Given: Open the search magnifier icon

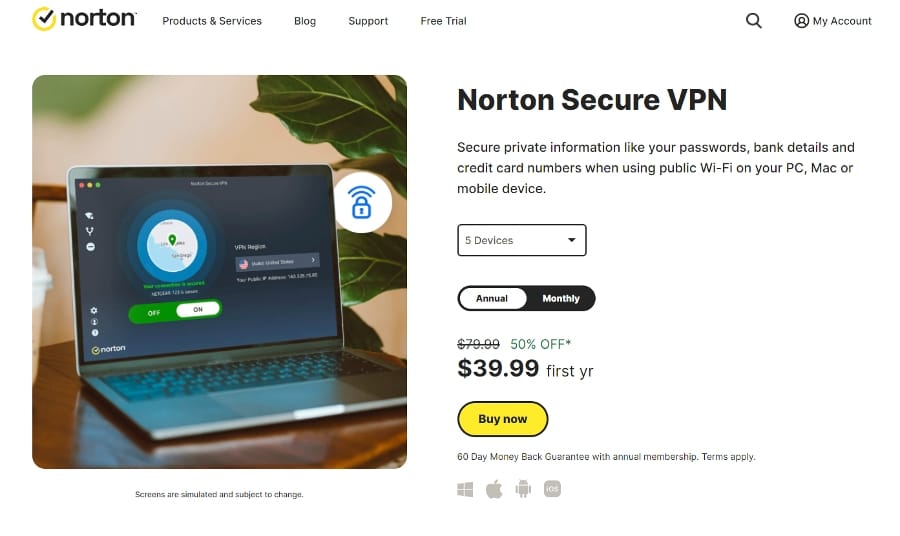Looking at the screenshot, I should click(754, 21).
